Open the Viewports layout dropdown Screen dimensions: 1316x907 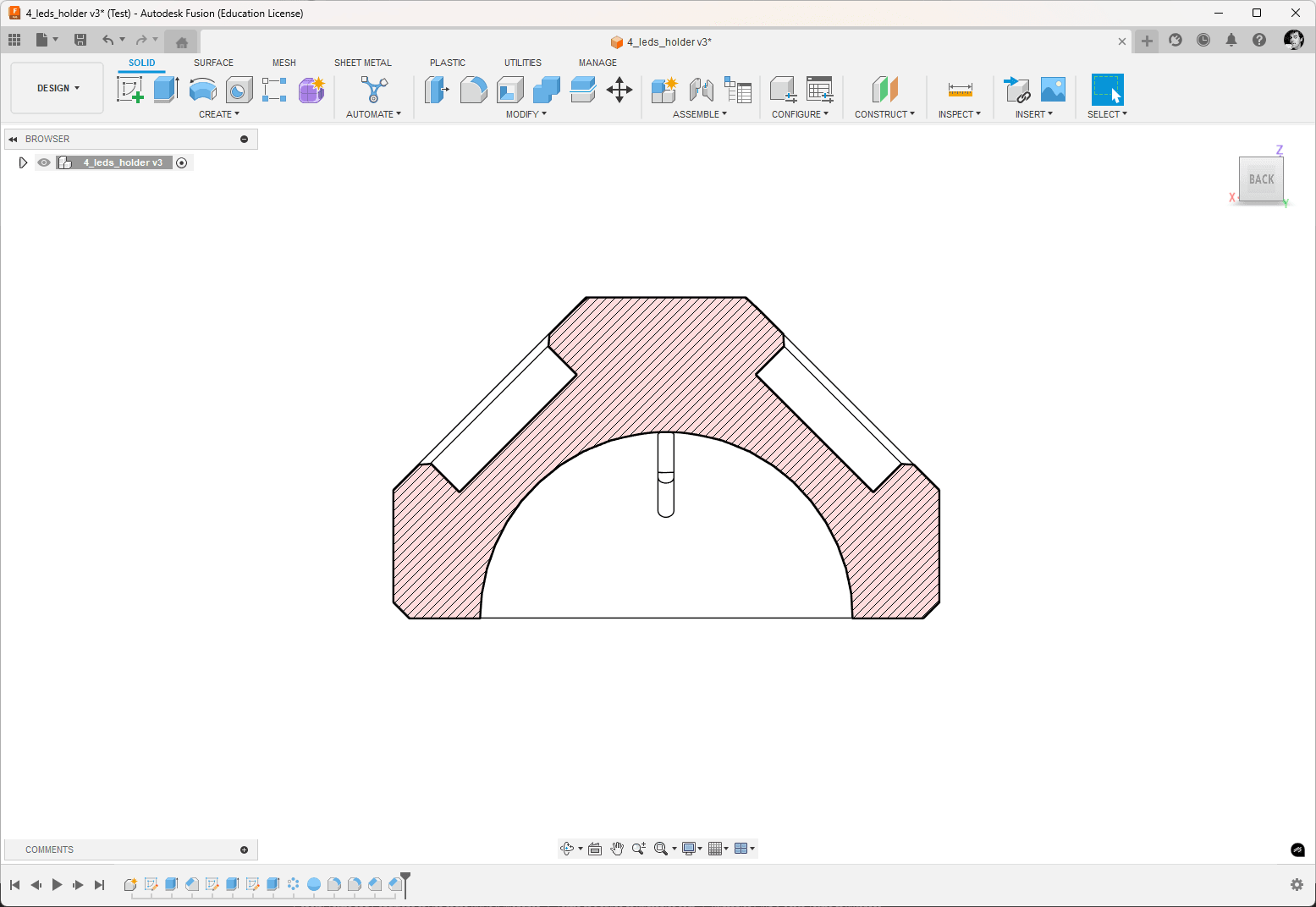[x=745, y=849]
